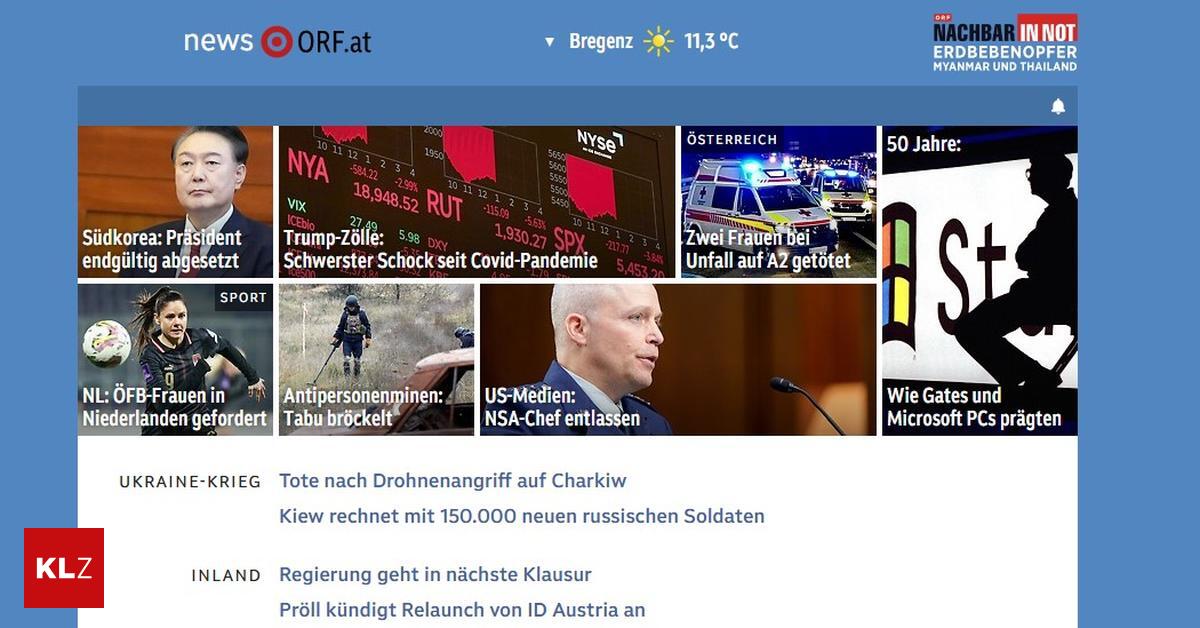This screenshot has height=628, width=1200.
Task: Select the Bregenz weather location
Action: (x=601, y=42)
